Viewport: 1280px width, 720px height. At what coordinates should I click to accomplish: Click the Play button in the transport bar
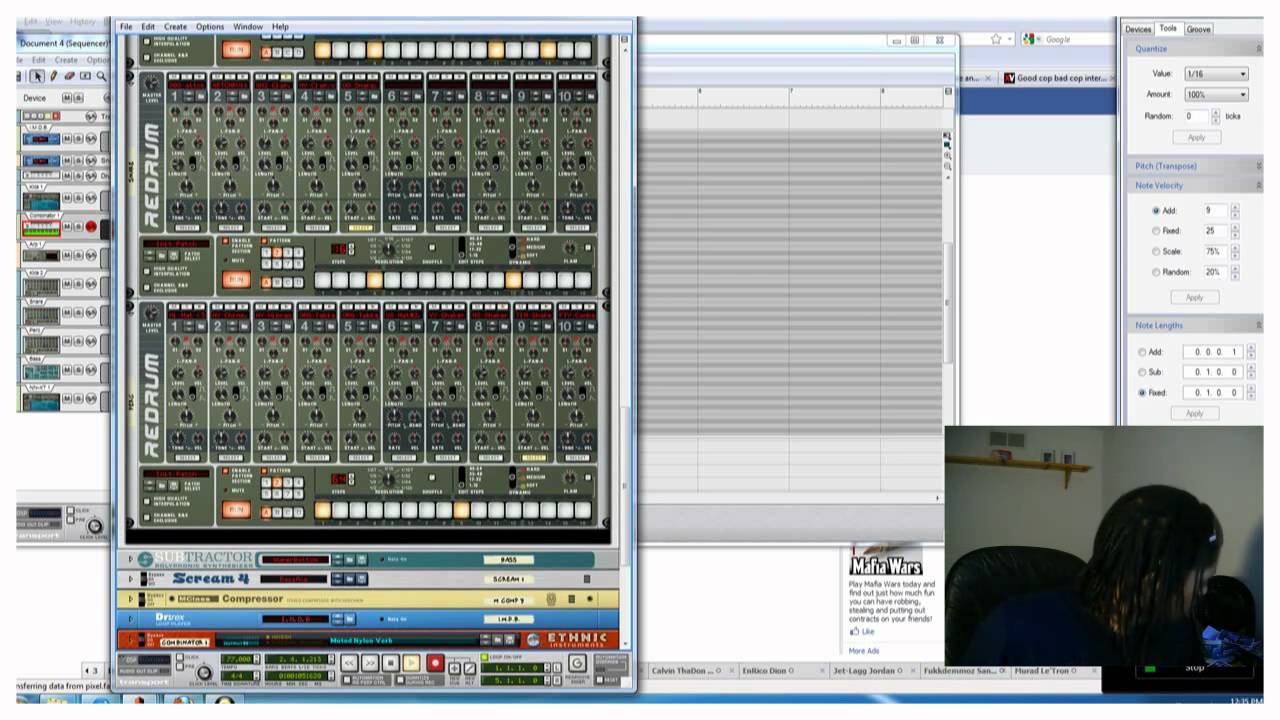[411, 663]
